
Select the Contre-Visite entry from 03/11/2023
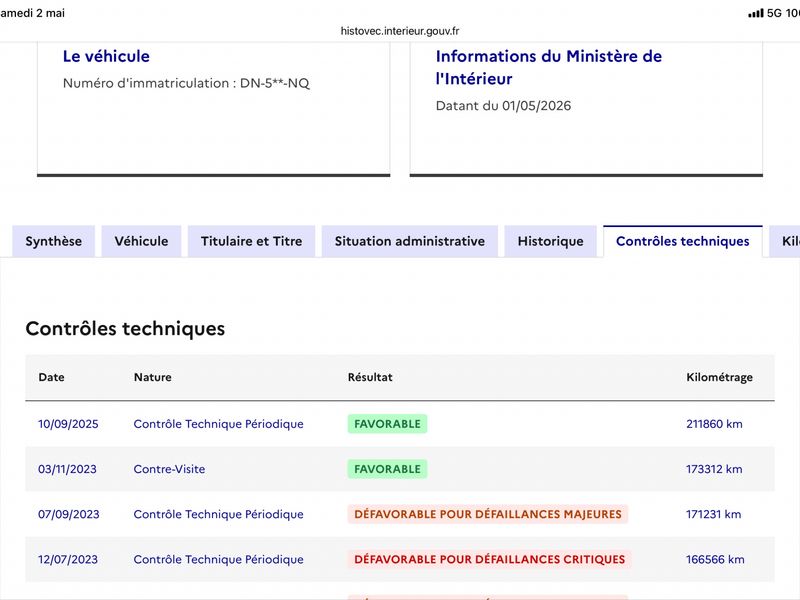[x=169, y=469]
